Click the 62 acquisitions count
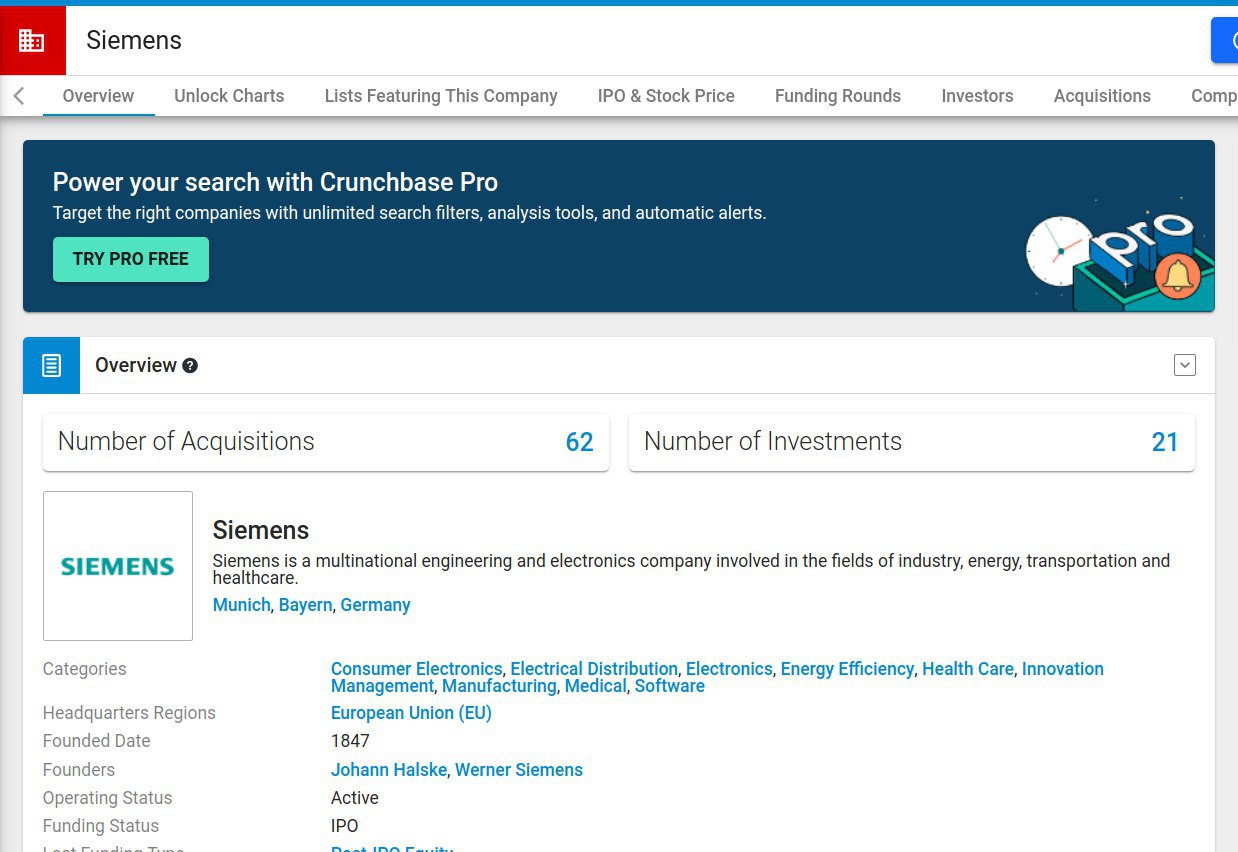 (x=580, y=442)
